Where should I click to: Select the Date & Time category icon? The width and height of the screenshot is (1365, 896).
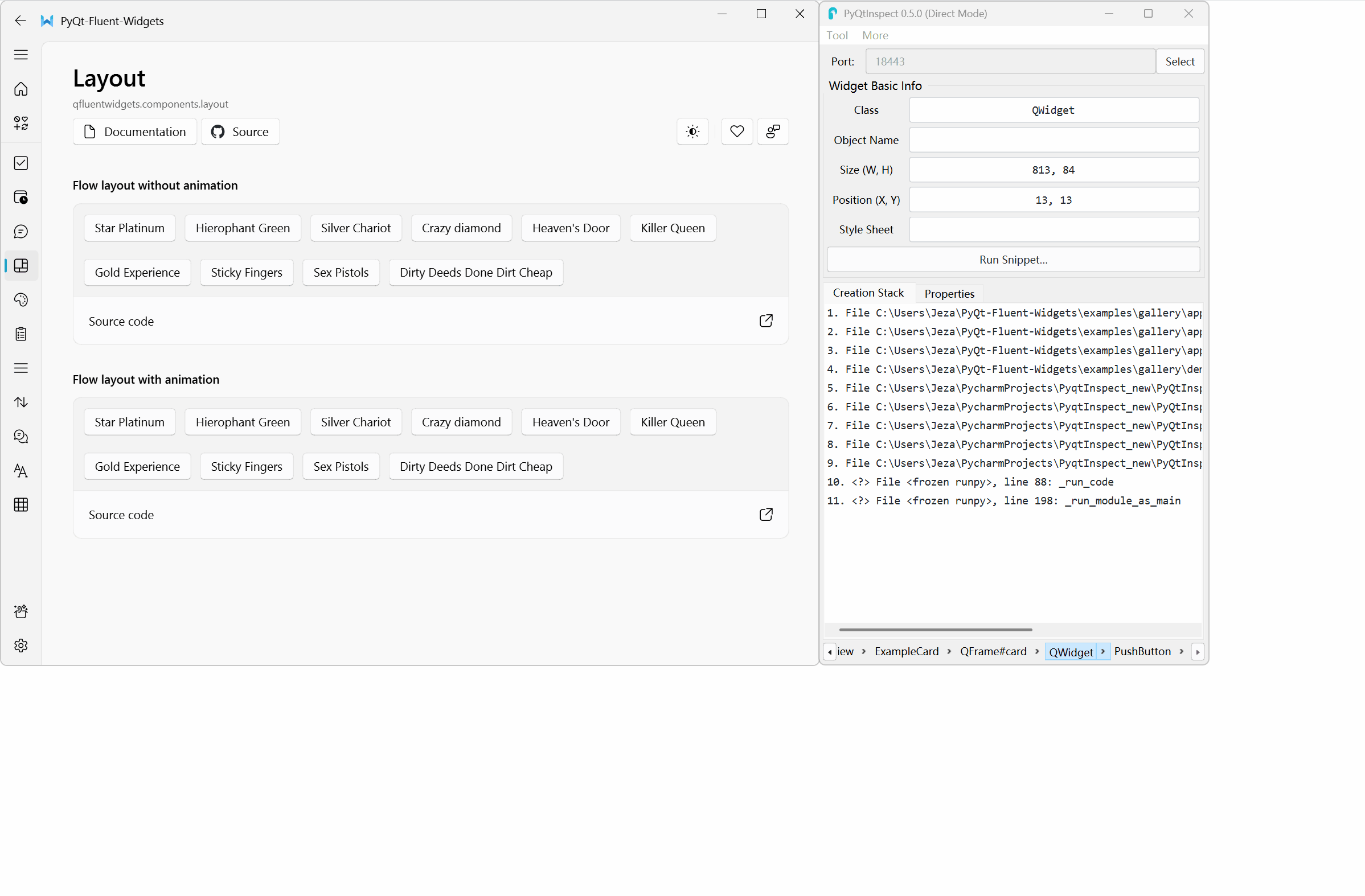point(21,197)
